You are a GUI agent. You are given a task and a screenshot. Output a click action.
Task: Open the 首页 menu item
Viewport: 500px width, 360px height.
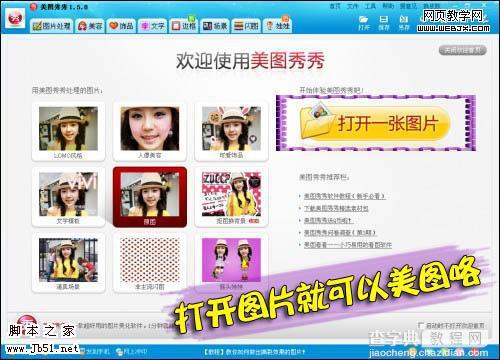click(334, 6)
